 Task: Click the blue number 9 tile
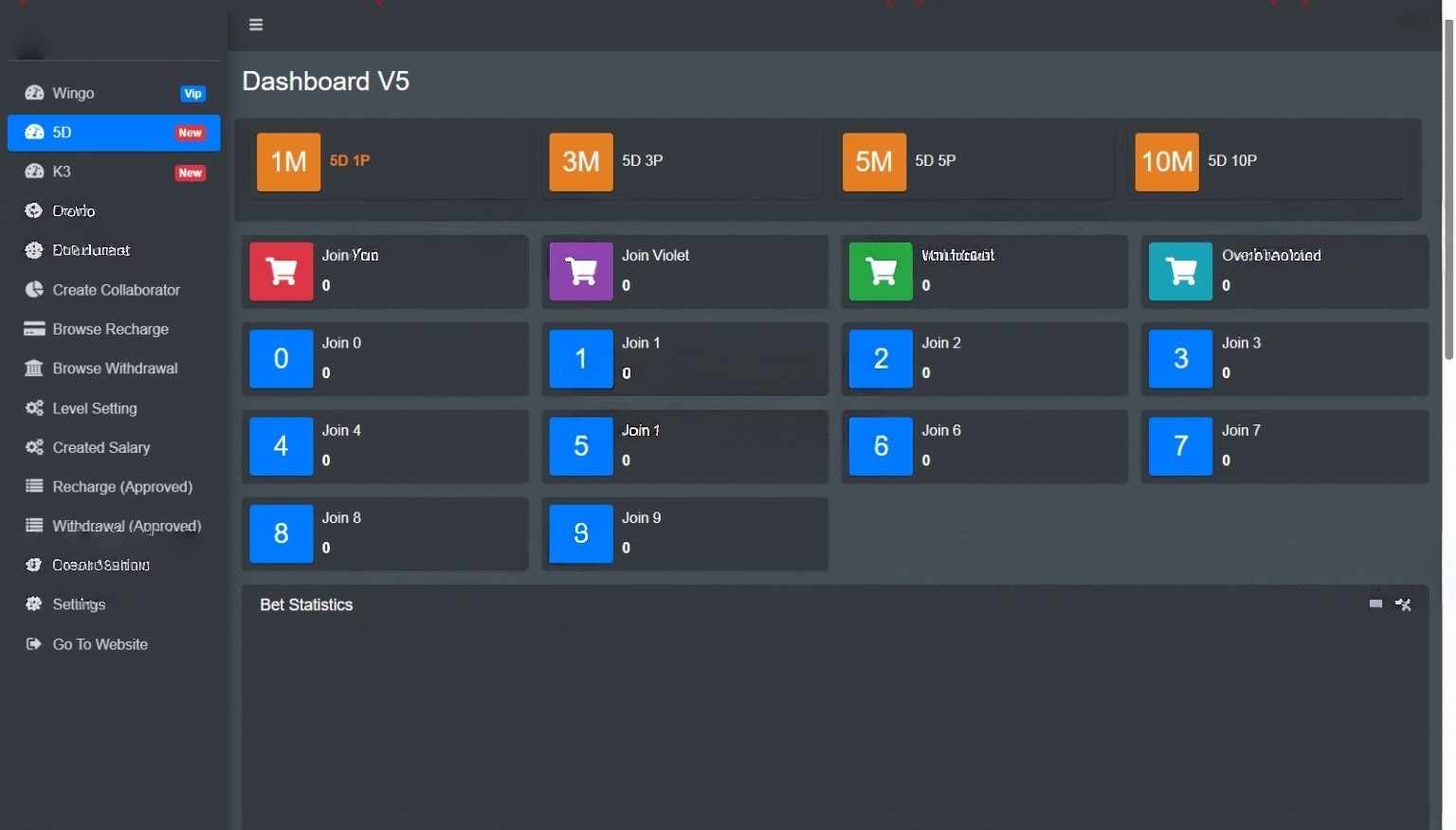[x=581, y=533]
